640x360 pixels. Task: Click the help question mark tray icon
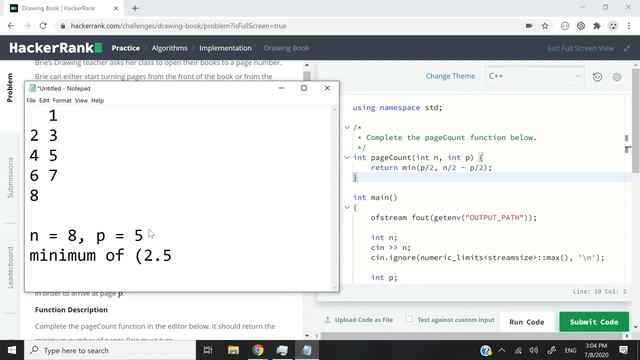pos(485,350)
